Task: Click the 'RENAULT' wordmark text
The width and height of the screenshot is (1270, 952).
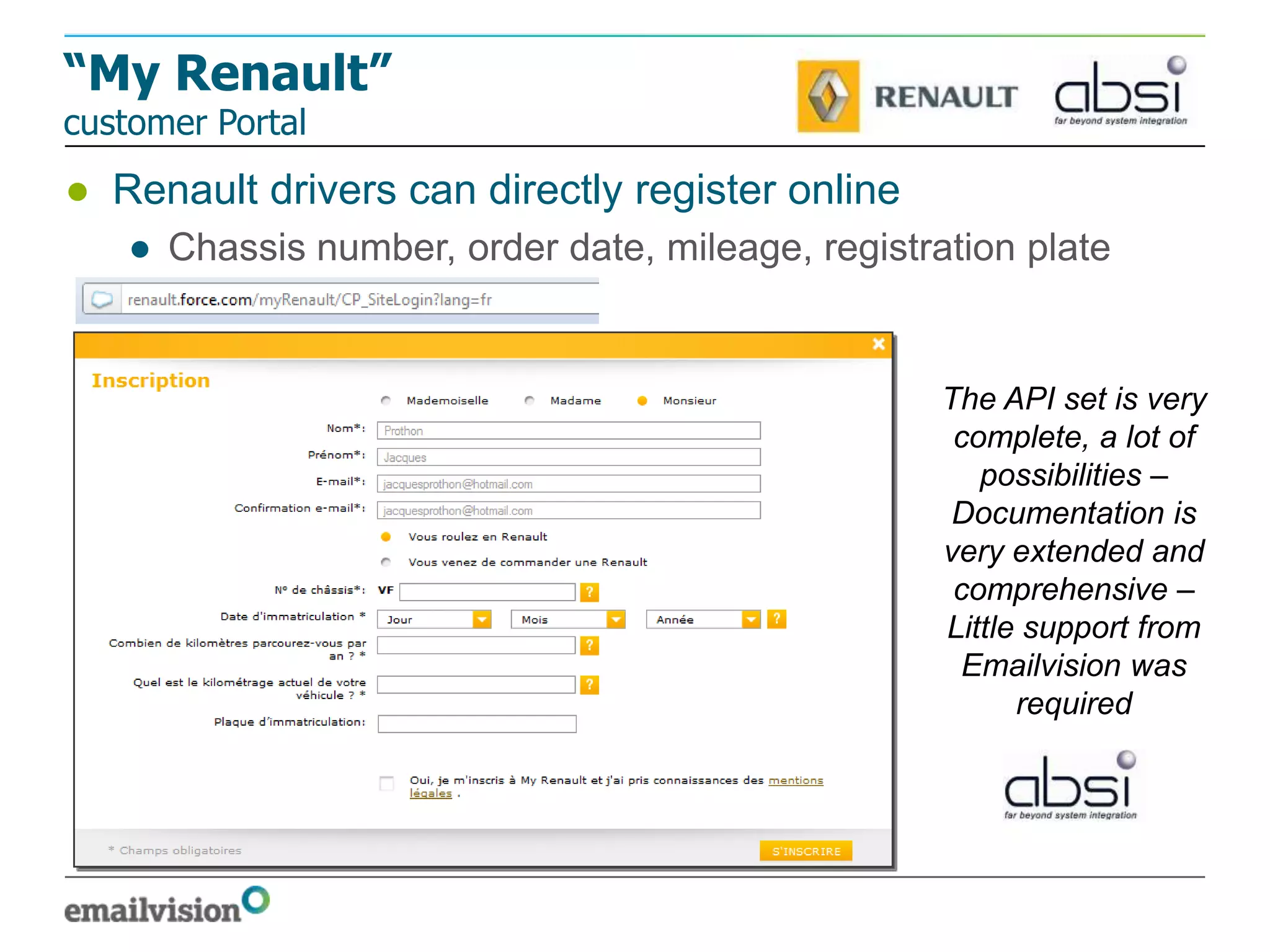Action: pyautogui.click(x=946, y=97)
